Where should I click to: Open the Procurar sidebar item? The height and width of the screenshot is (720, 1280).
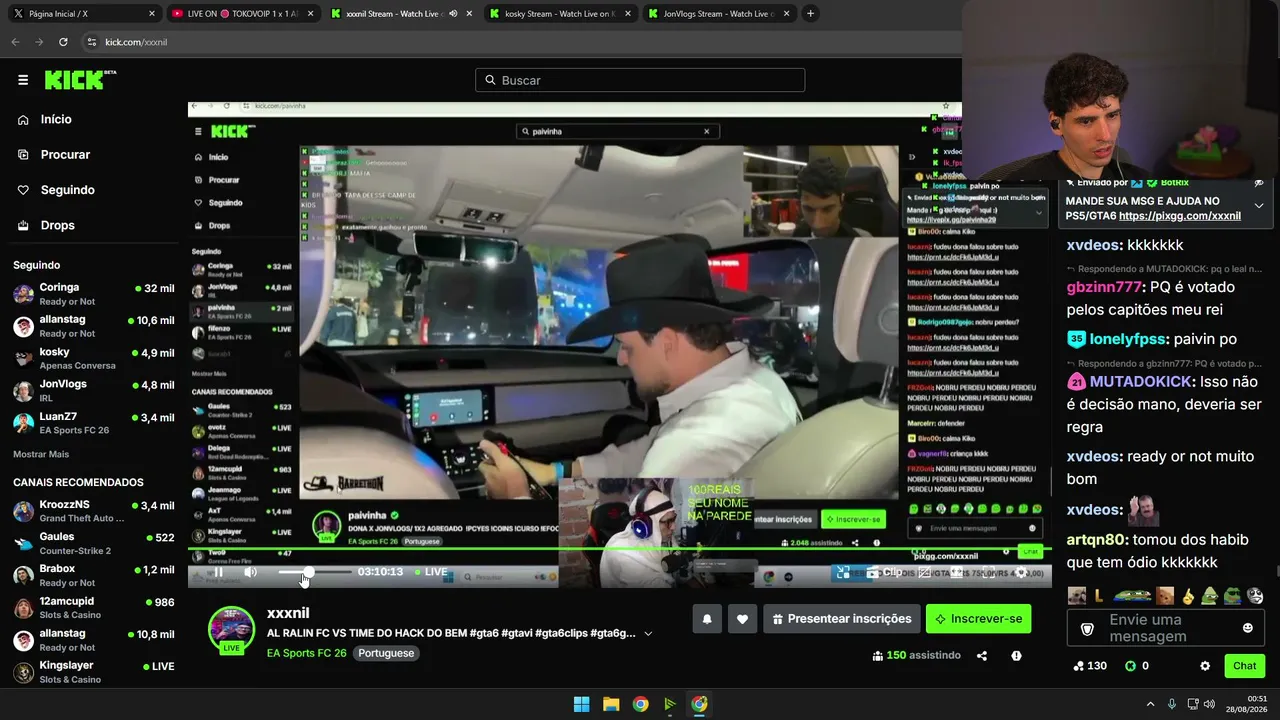[x=65, y=155]
